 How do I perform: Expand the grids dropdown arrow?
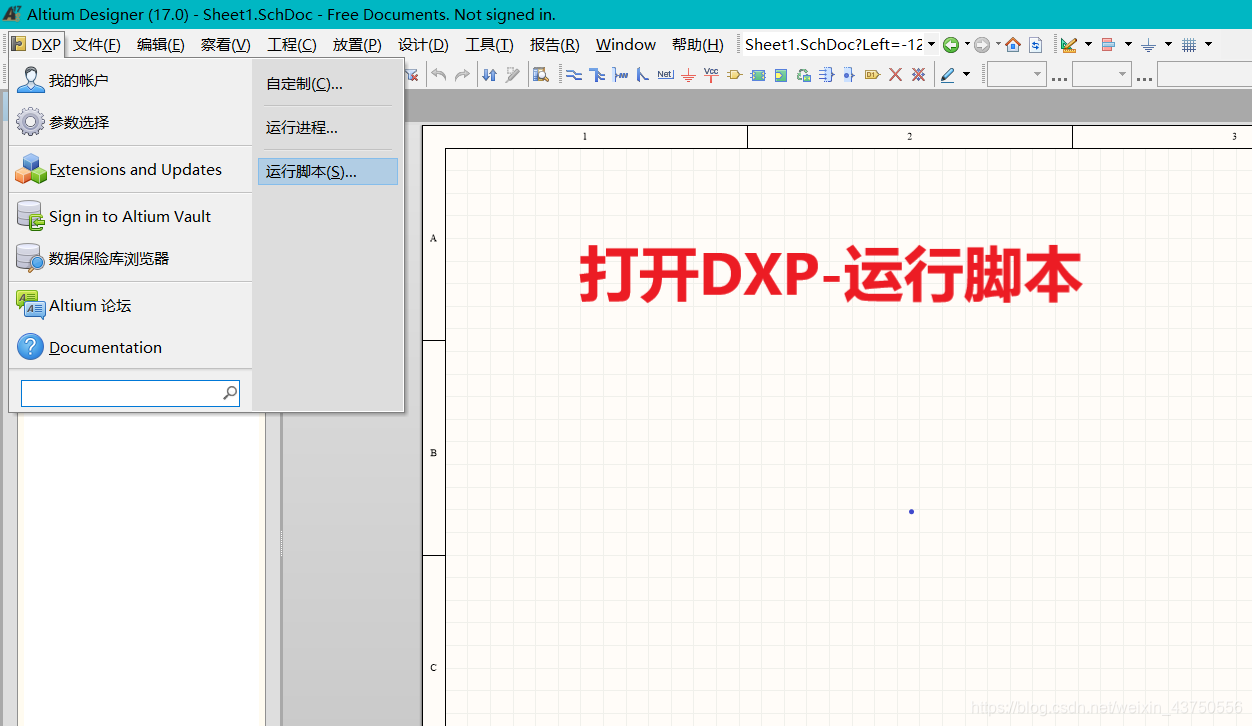point(1208,44)
